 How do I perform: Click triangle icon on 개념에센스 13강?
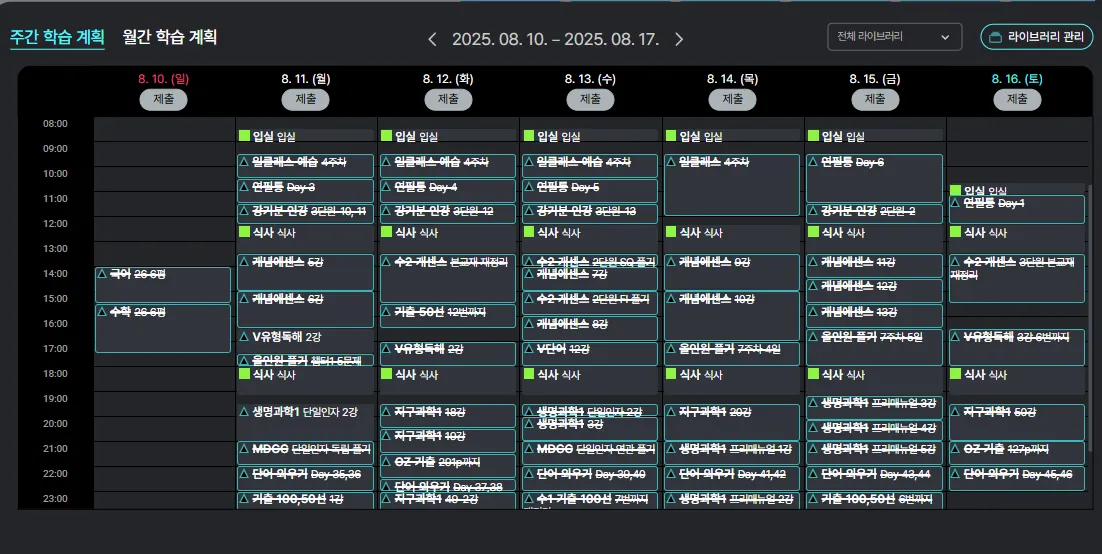click(814, 311)
